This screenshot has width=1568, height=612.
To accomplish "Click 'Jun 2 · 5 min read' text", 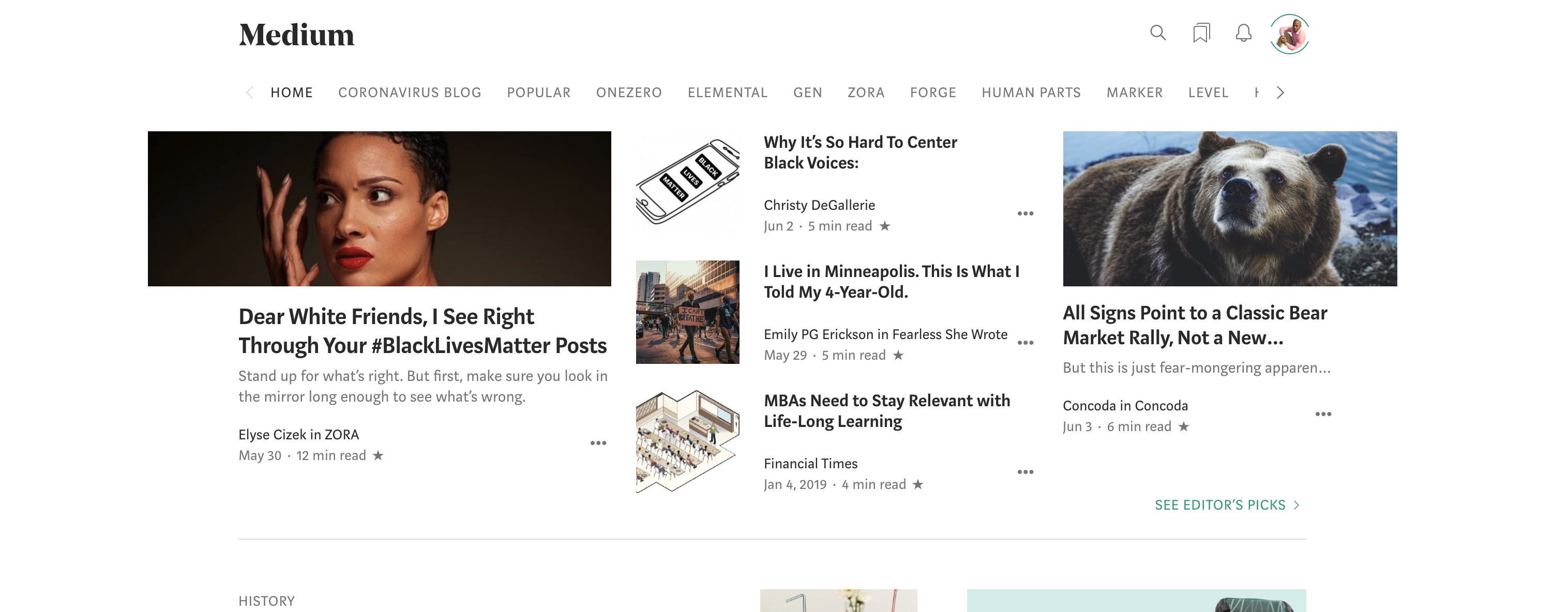I will pyautogui.click(x=818, y=226).
